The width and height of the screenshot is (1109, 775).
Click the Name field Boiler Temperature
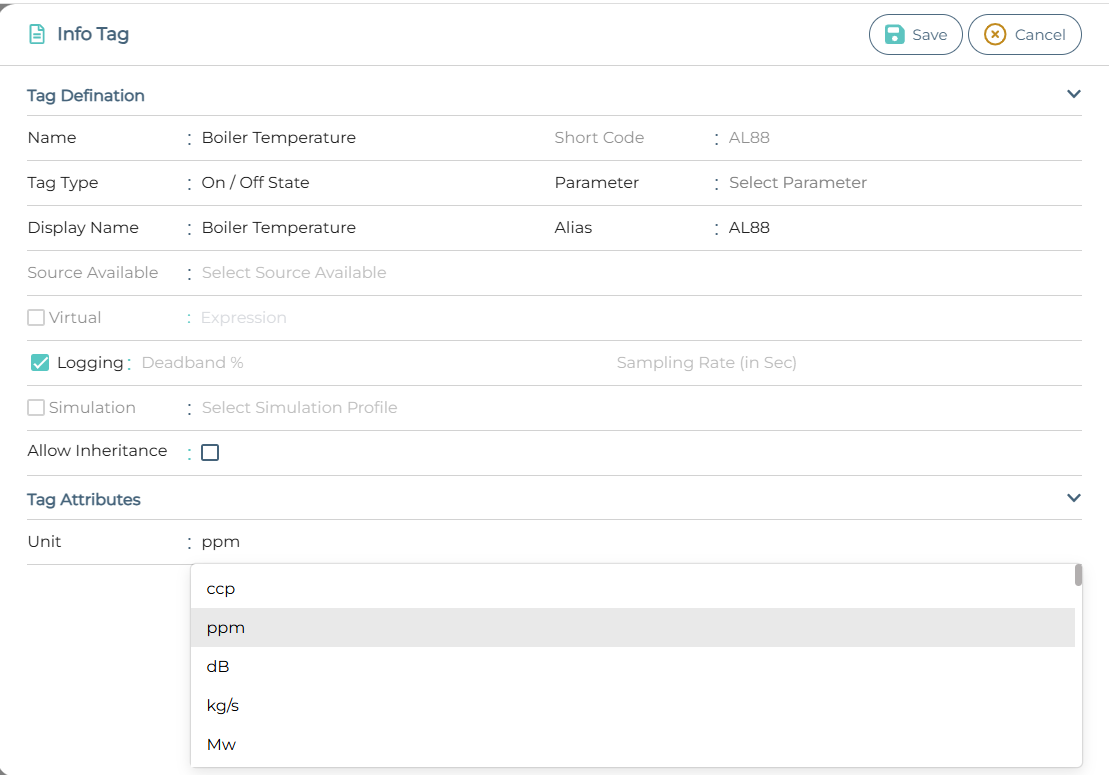pos(279,138)
